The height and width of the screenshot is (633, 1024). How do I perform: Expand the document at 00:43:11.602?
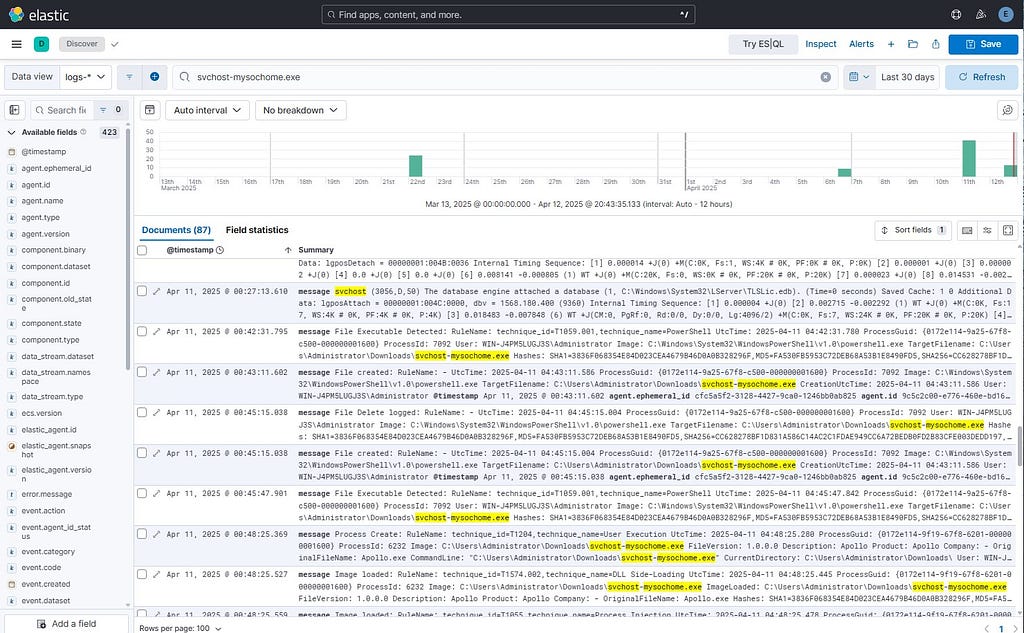pos(156,372)
